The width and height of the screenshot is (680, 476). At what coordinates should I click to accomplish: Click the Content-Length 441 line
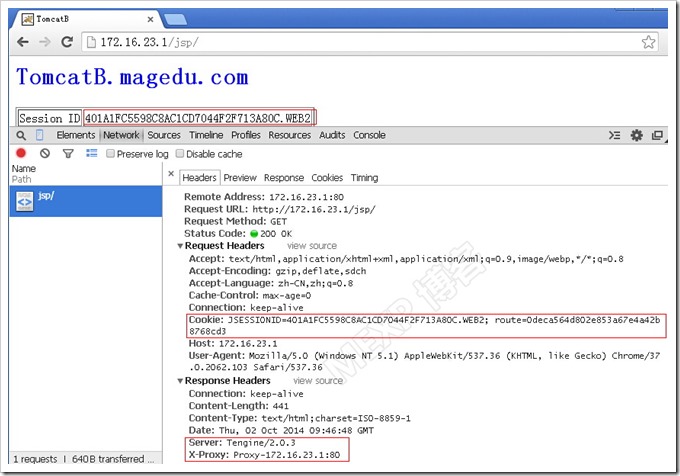click(239, 406)
